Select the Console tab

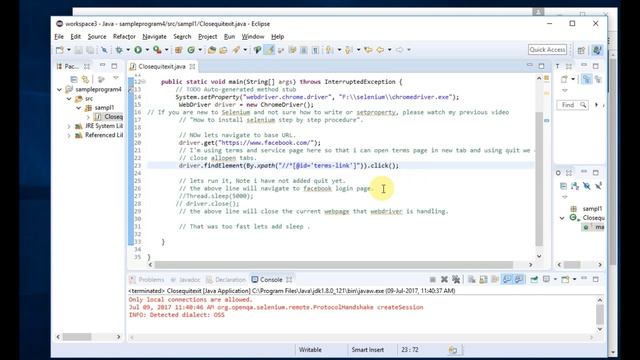(267, 280)
